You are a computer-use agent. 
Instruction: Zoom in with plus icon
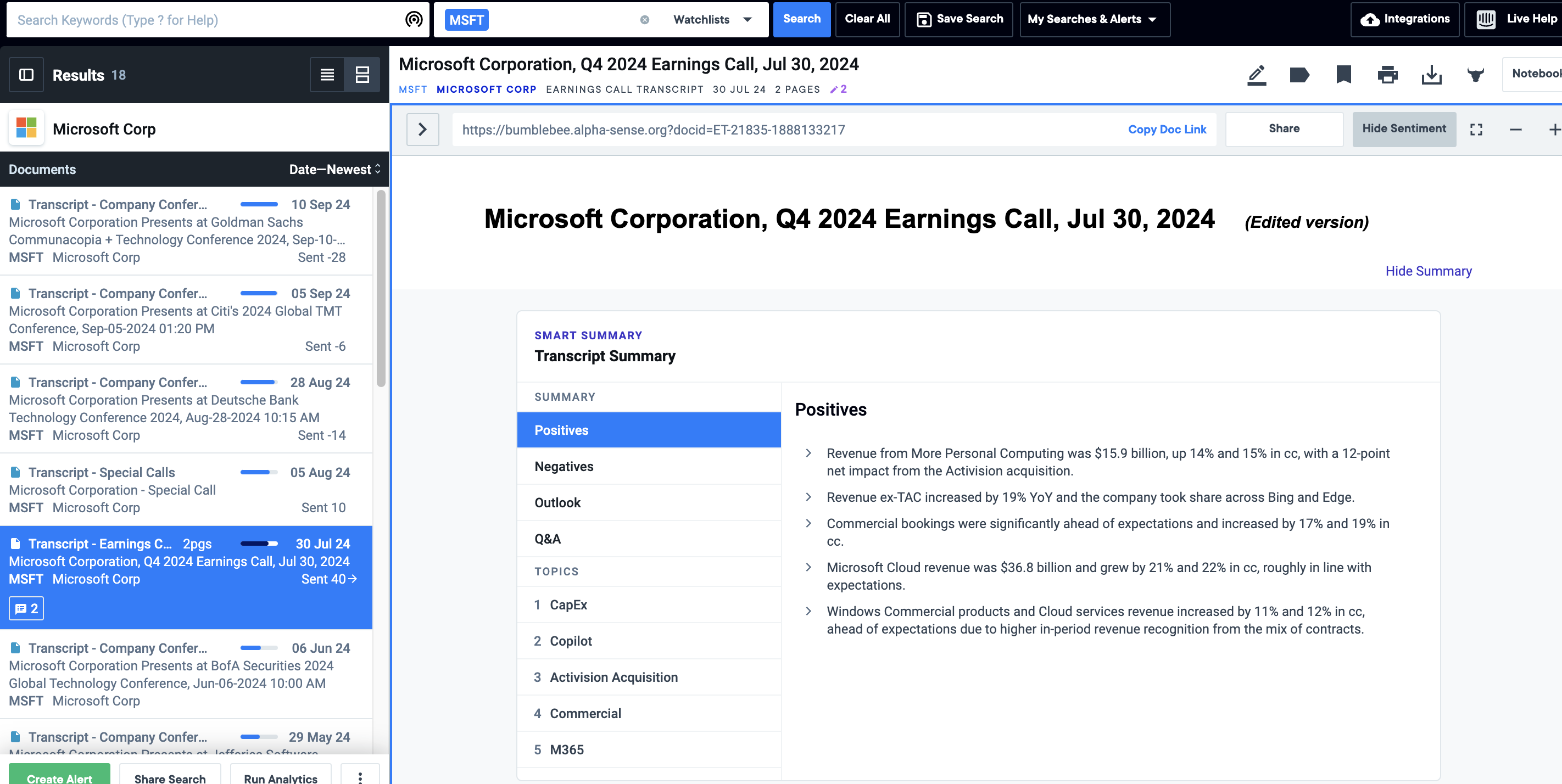[x=1554, y=129]
